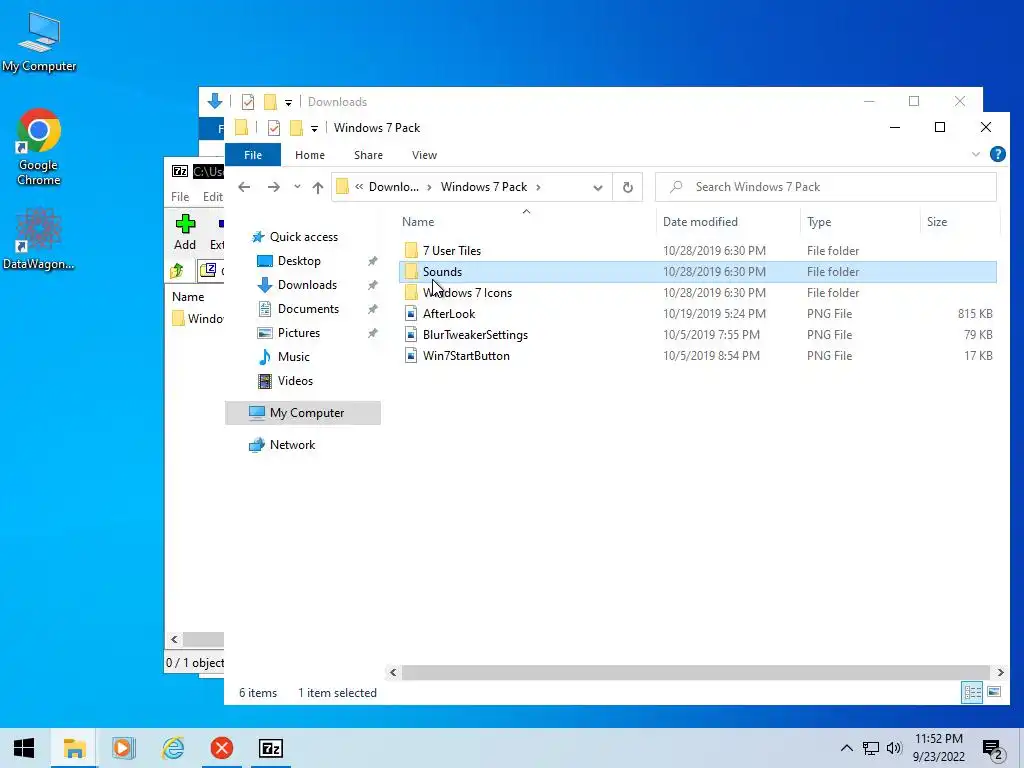Select My Computer in navigation pane
The width and height of the screenshot is (1024, 768).
click(303, 413)
